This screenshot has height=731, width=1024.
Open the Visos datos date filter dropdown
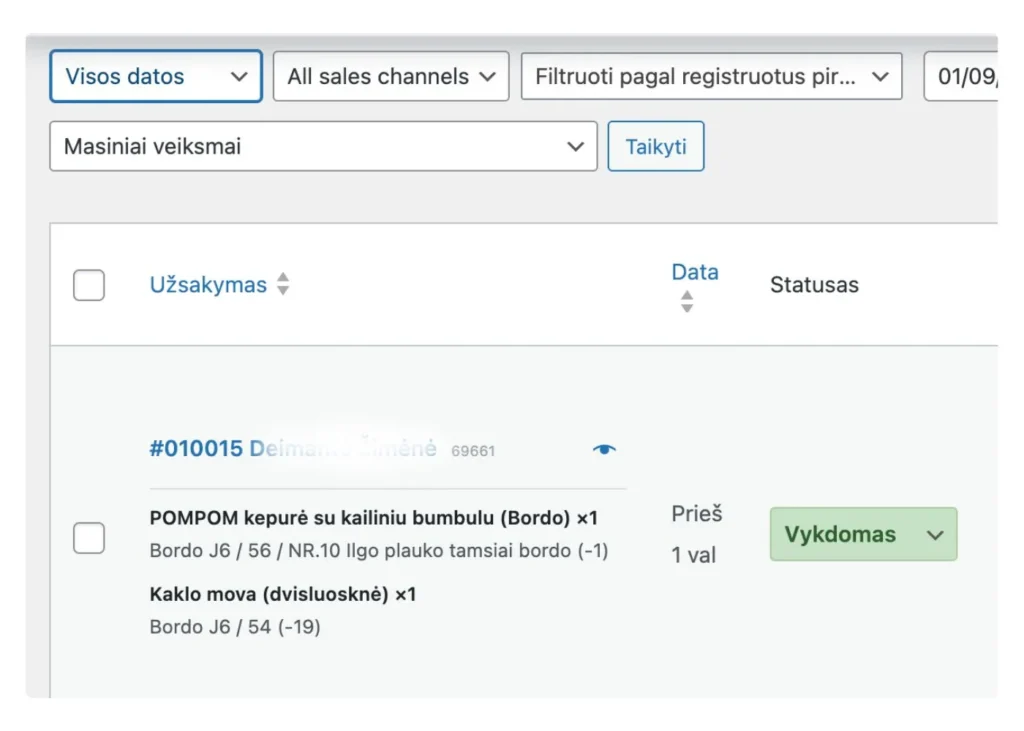point(155,76)
